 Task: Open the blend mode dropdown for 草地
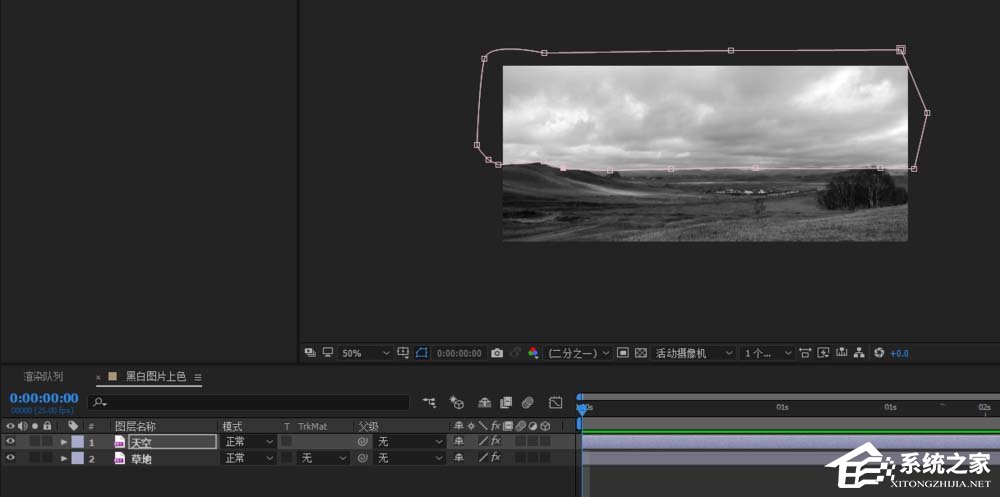coord(248,458)
